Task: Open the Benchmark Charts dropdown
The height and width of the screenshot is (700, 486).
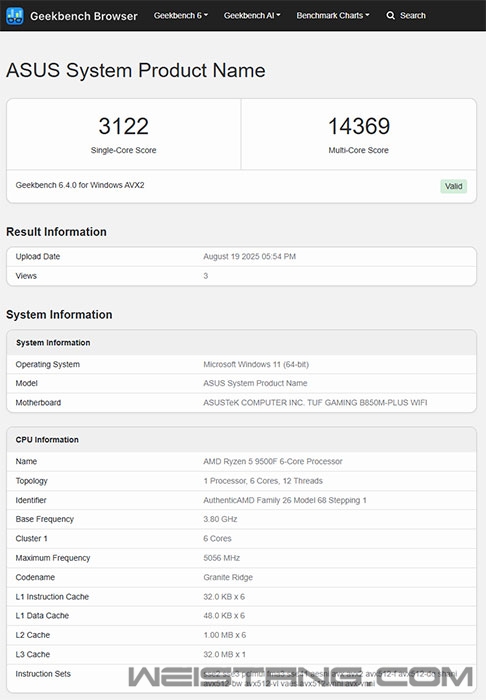Action: pyautogui.click(x=333, y=16)
